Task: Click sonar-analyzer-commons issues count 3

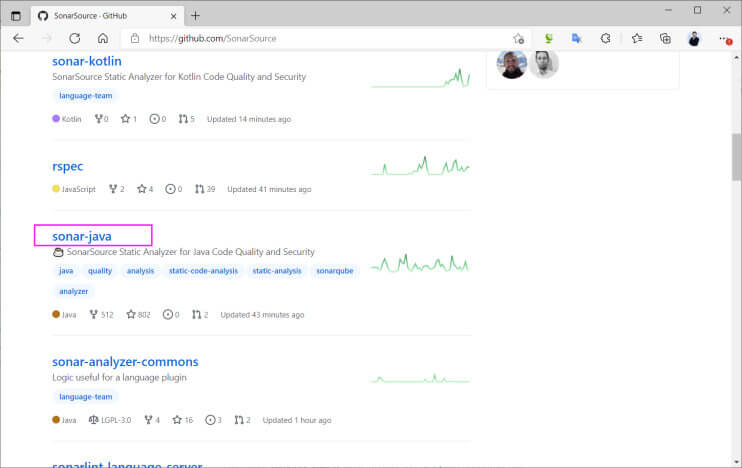Action: (213, 420)
